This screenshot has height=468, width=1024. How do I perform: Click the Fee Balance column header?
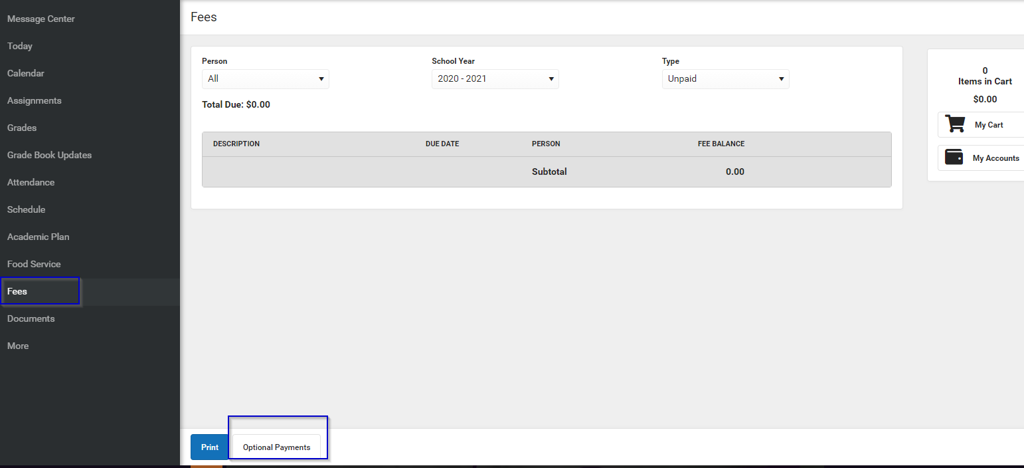720,144
